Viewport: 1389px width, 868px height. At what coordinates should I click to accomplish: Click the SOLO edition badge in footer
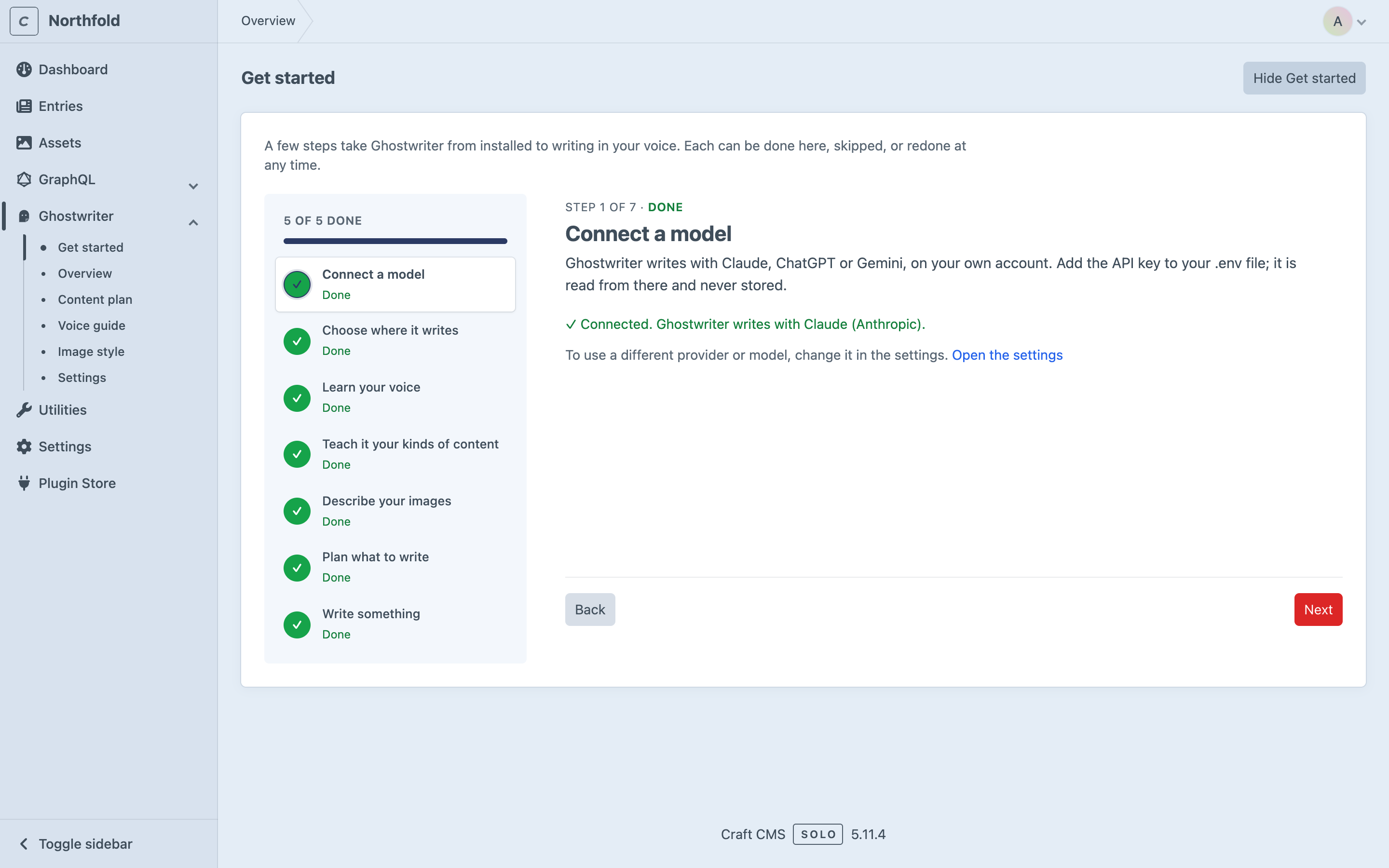tap(818, 834)
